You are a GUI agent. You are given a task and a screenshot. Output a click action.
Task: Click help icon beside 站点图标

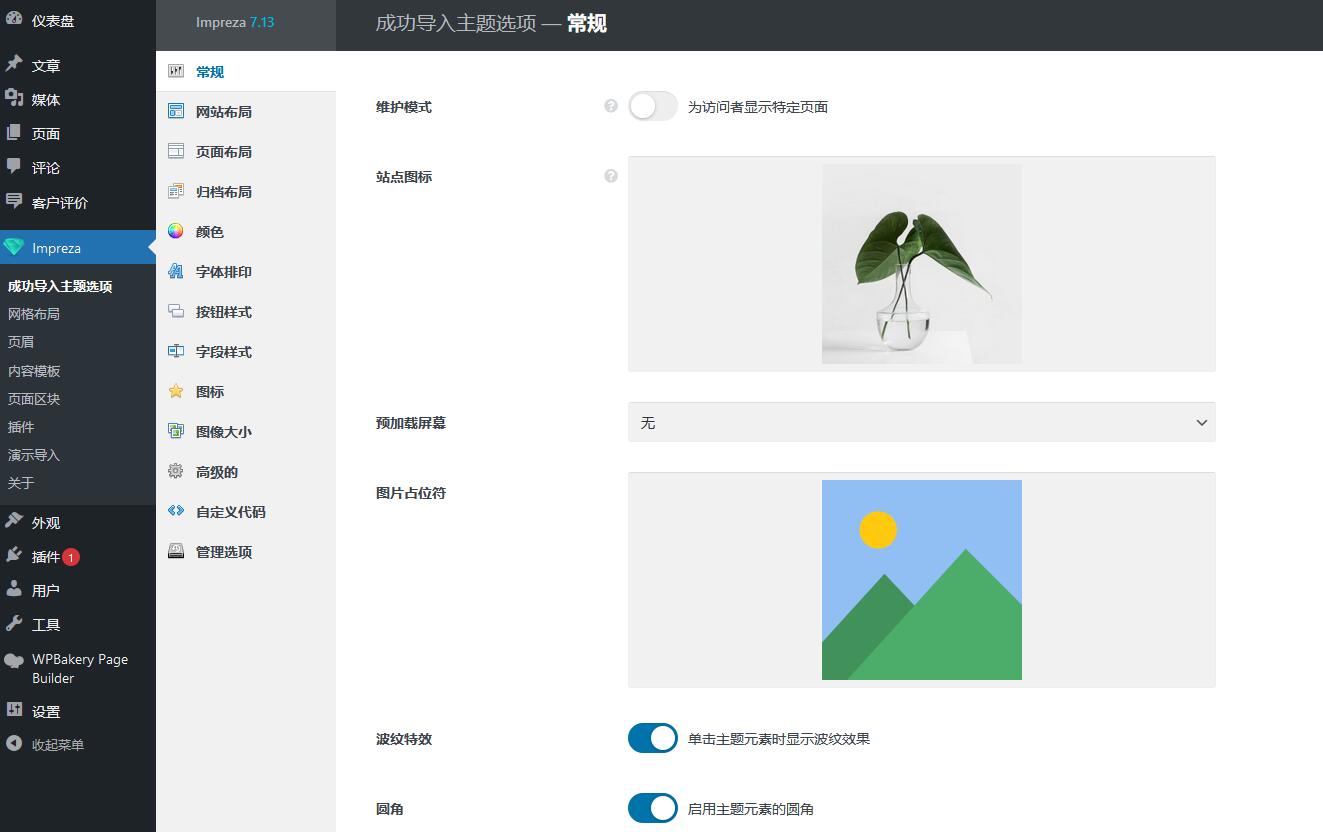coord(611,176)
